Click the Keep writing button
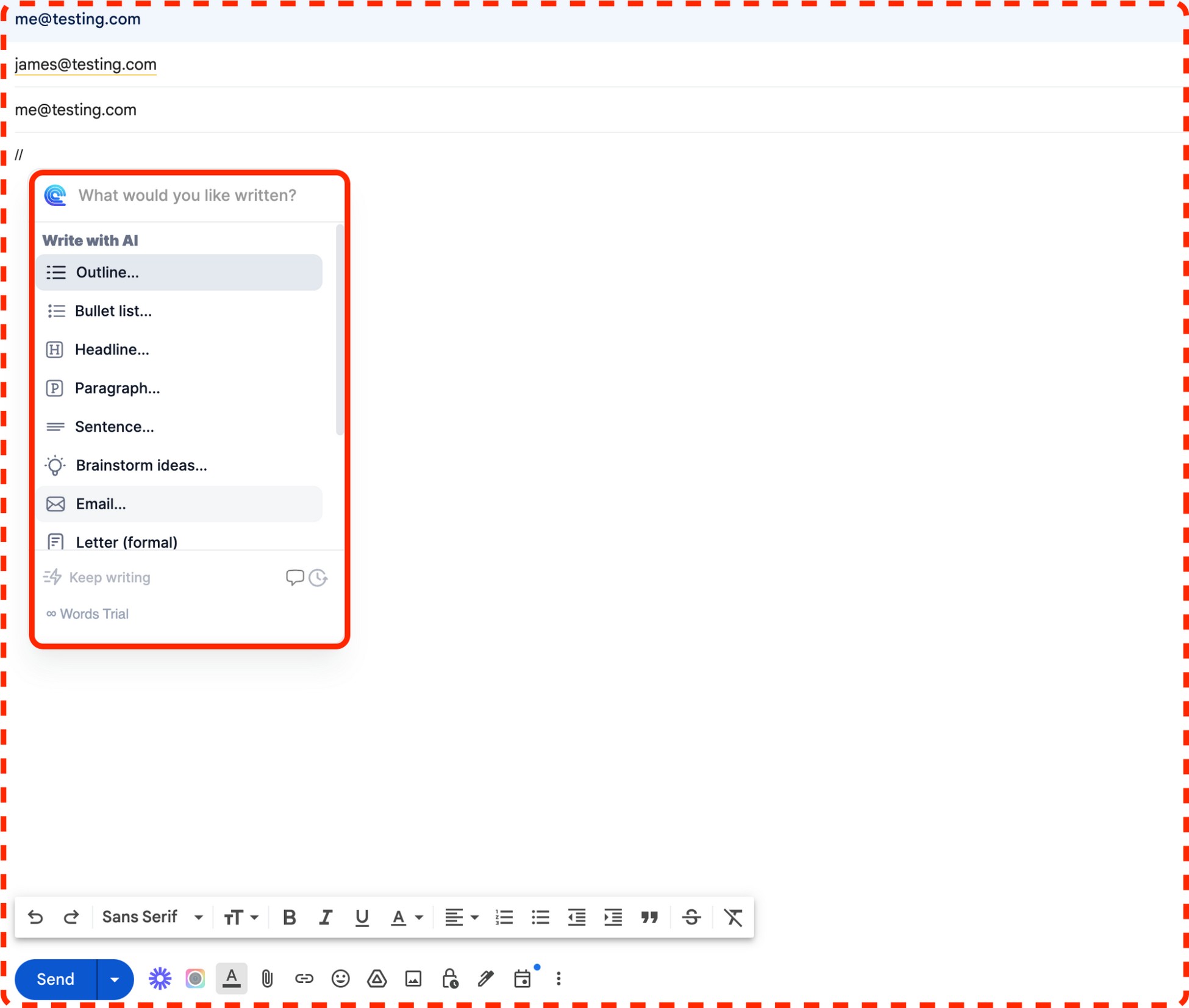The image size is (1189, 1008). point(99,576)
